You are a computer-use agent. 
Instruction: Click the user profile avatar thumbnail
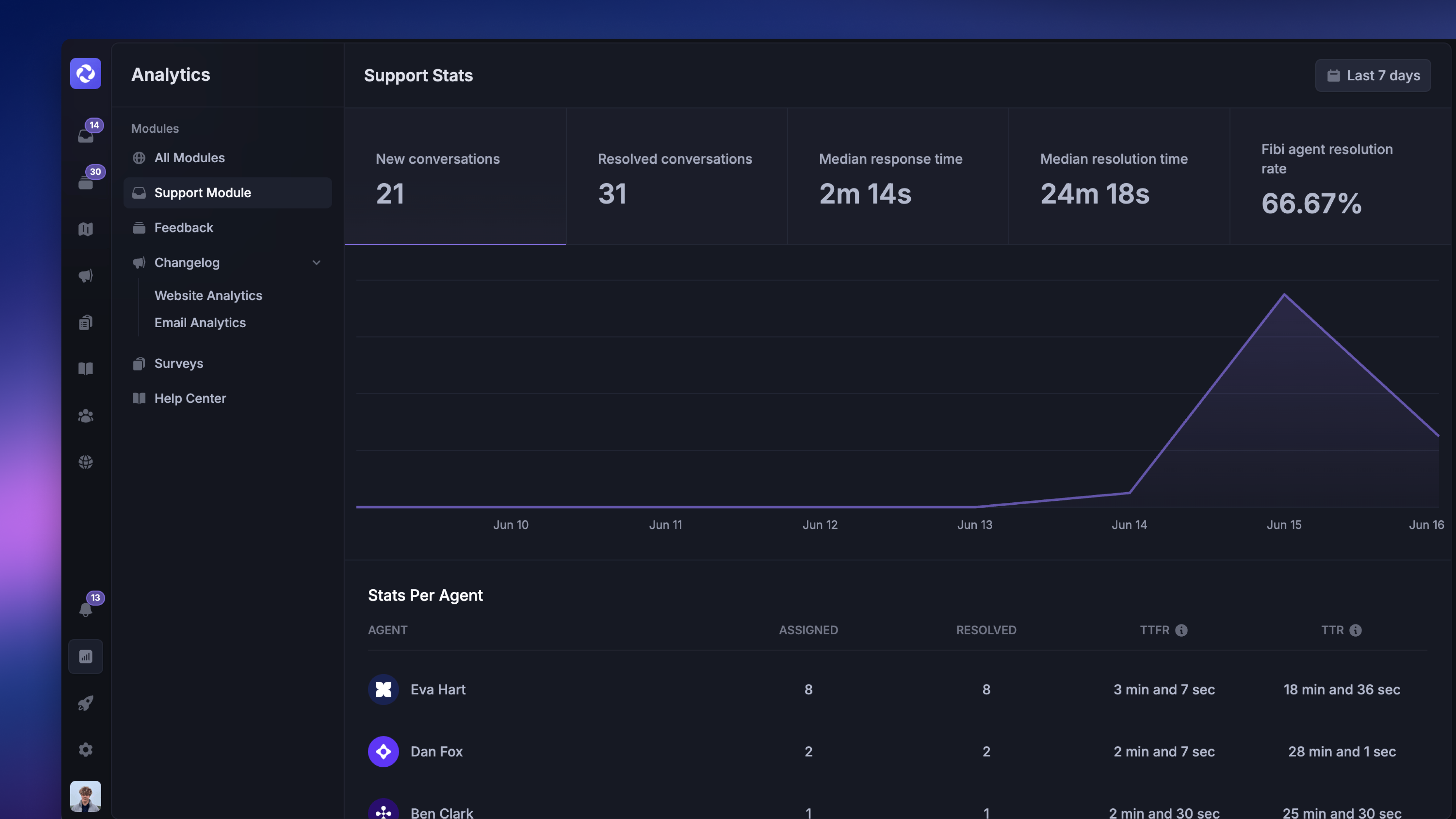[x=86, y=796]
